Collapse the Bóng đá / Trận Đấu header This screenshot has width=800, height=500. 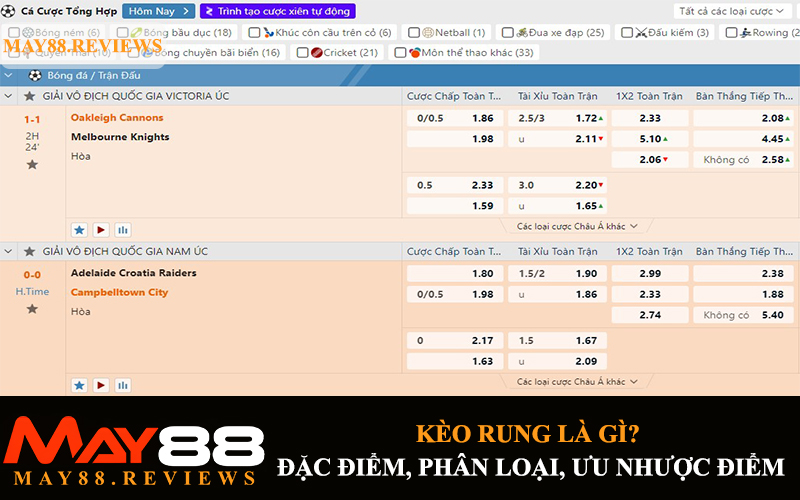tap(10, 75)
